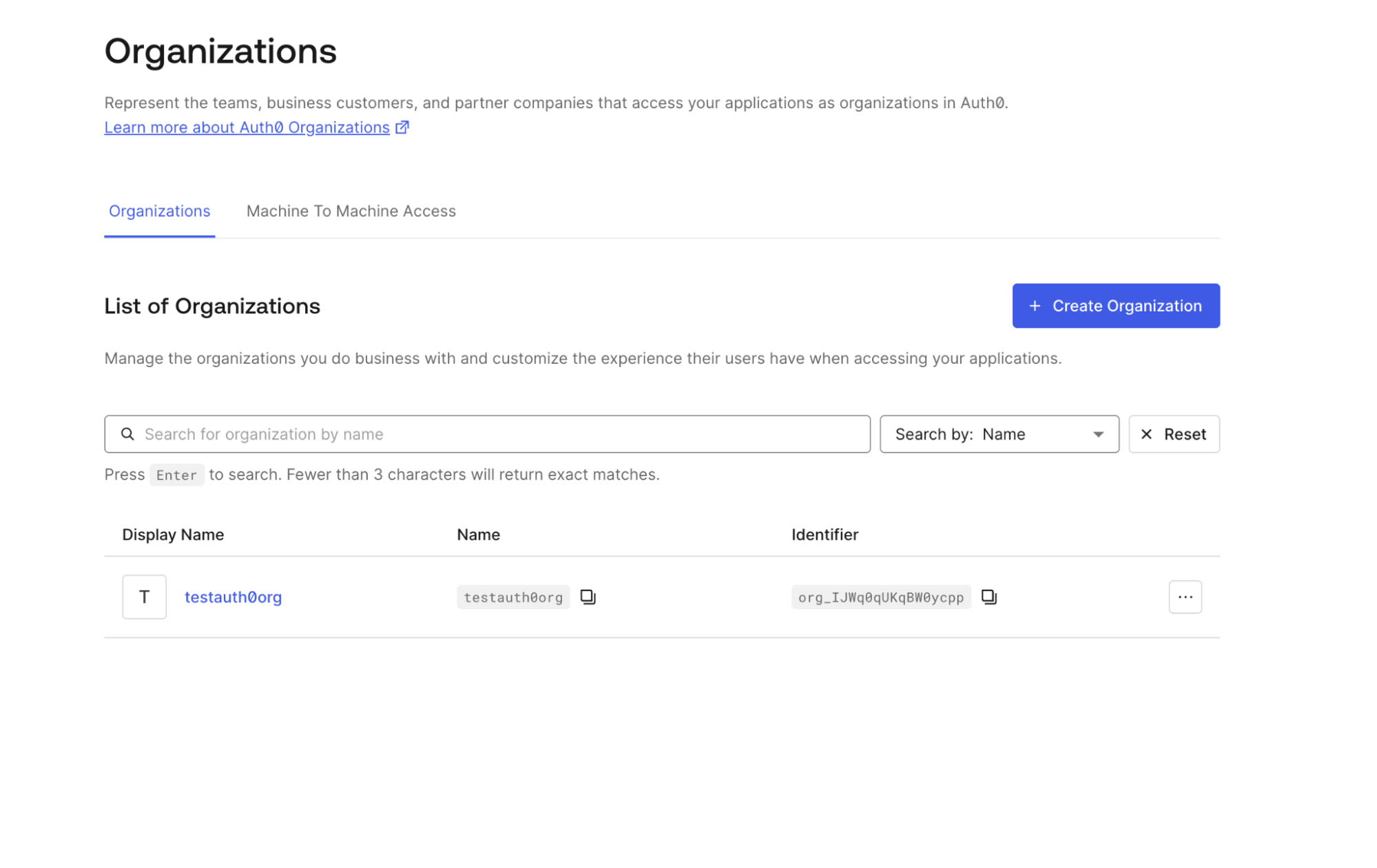Image resolution: width=1377 pixels, height=868 pixels.
Task: Click the external link icon beside Learn more
Action: pyautogui.click(x=402, y=127)
